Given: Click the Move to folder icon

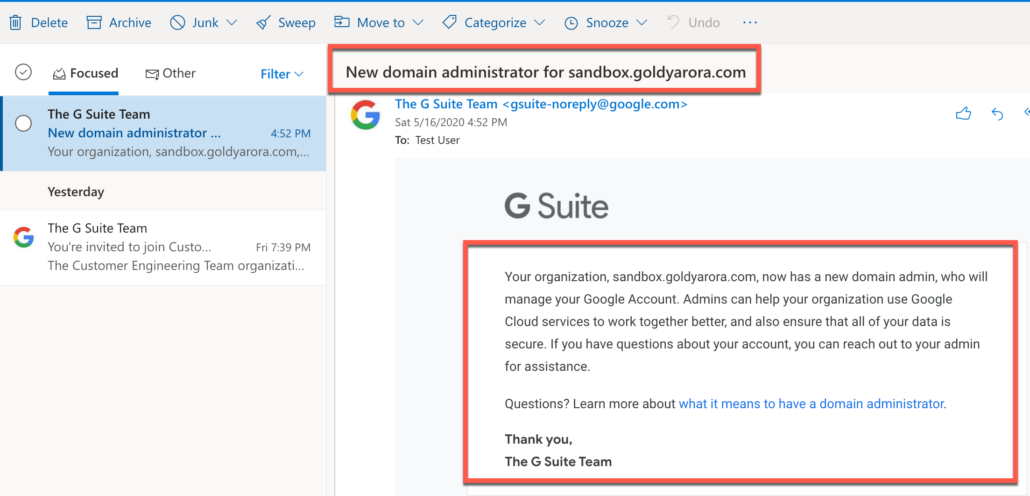Looking at the screenshot, I should click(x=342, y=22).
